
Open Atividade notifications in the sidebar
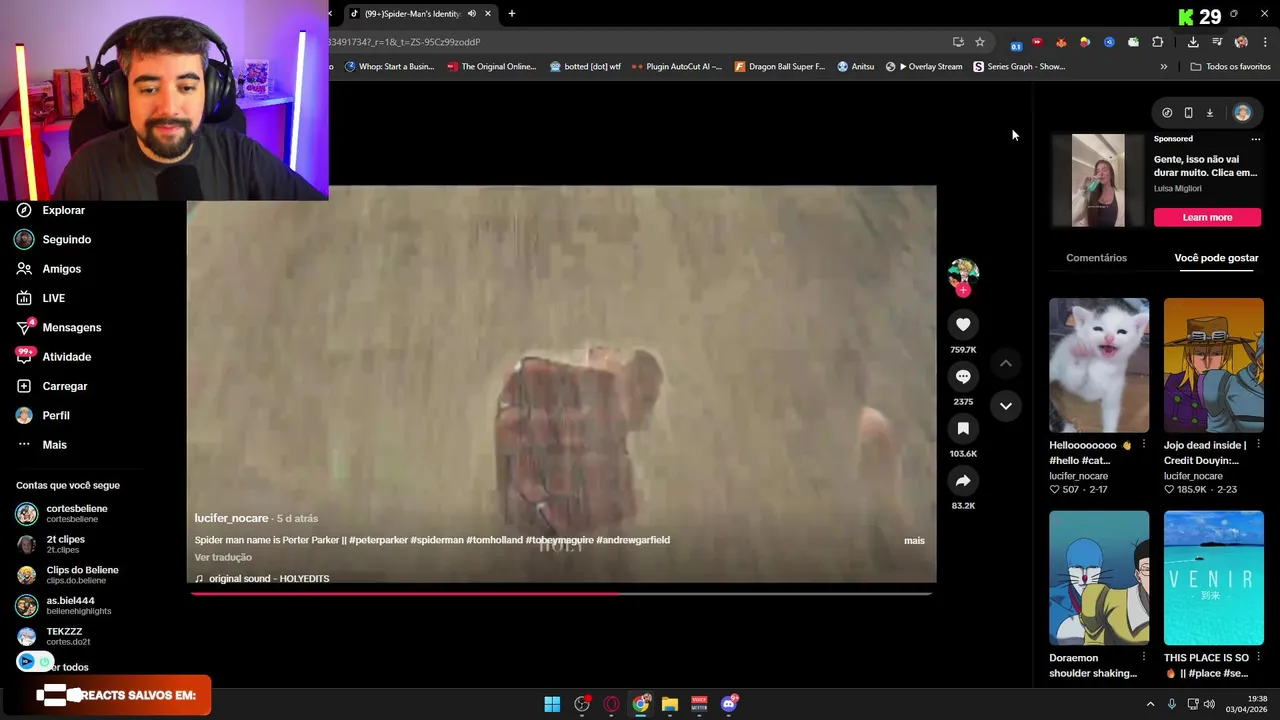pyautogui.click(x=66, y=356)
